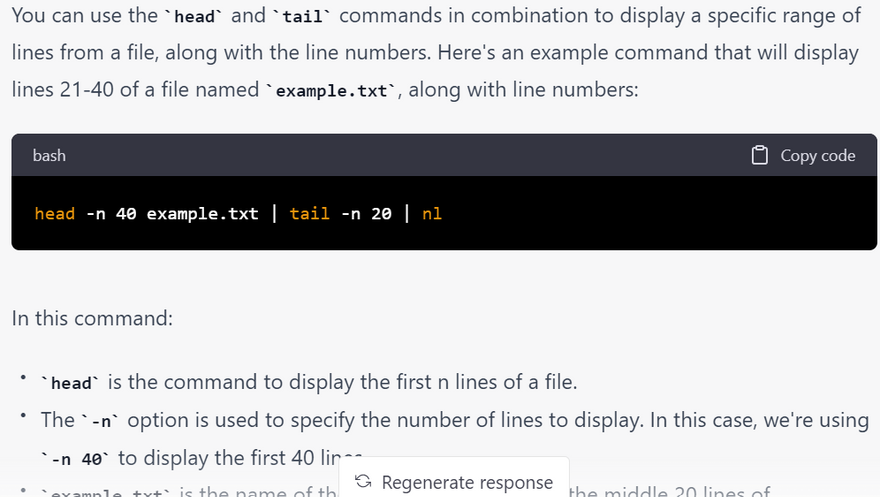
Task: Click the first bullet point marker
Action: pyautogui.click(x=22, y=380)
